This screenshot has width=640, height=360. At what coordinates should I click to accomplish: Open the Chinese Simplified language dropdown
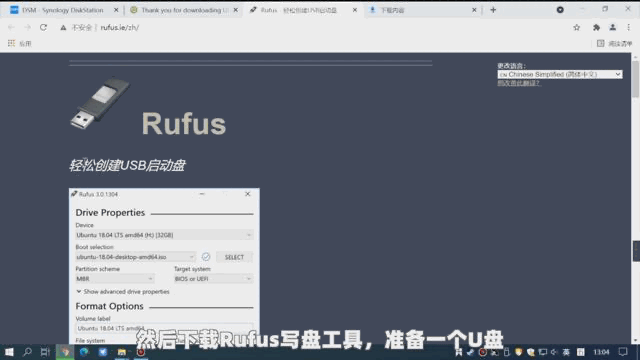560,74
